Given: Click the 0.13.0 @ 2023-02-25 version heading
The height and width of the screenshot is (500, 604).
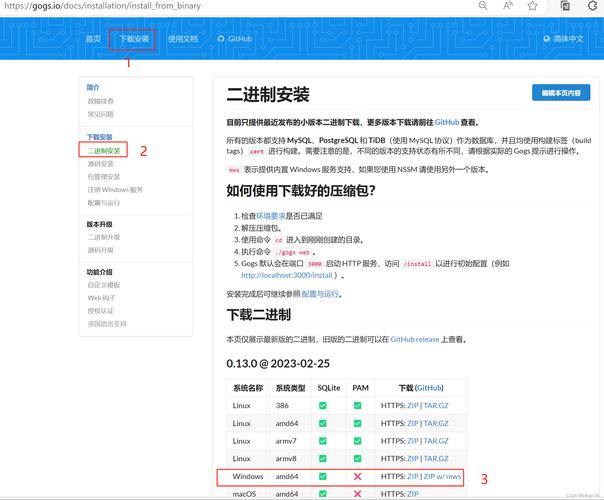Looking at the screenshot, I should 278,364.
